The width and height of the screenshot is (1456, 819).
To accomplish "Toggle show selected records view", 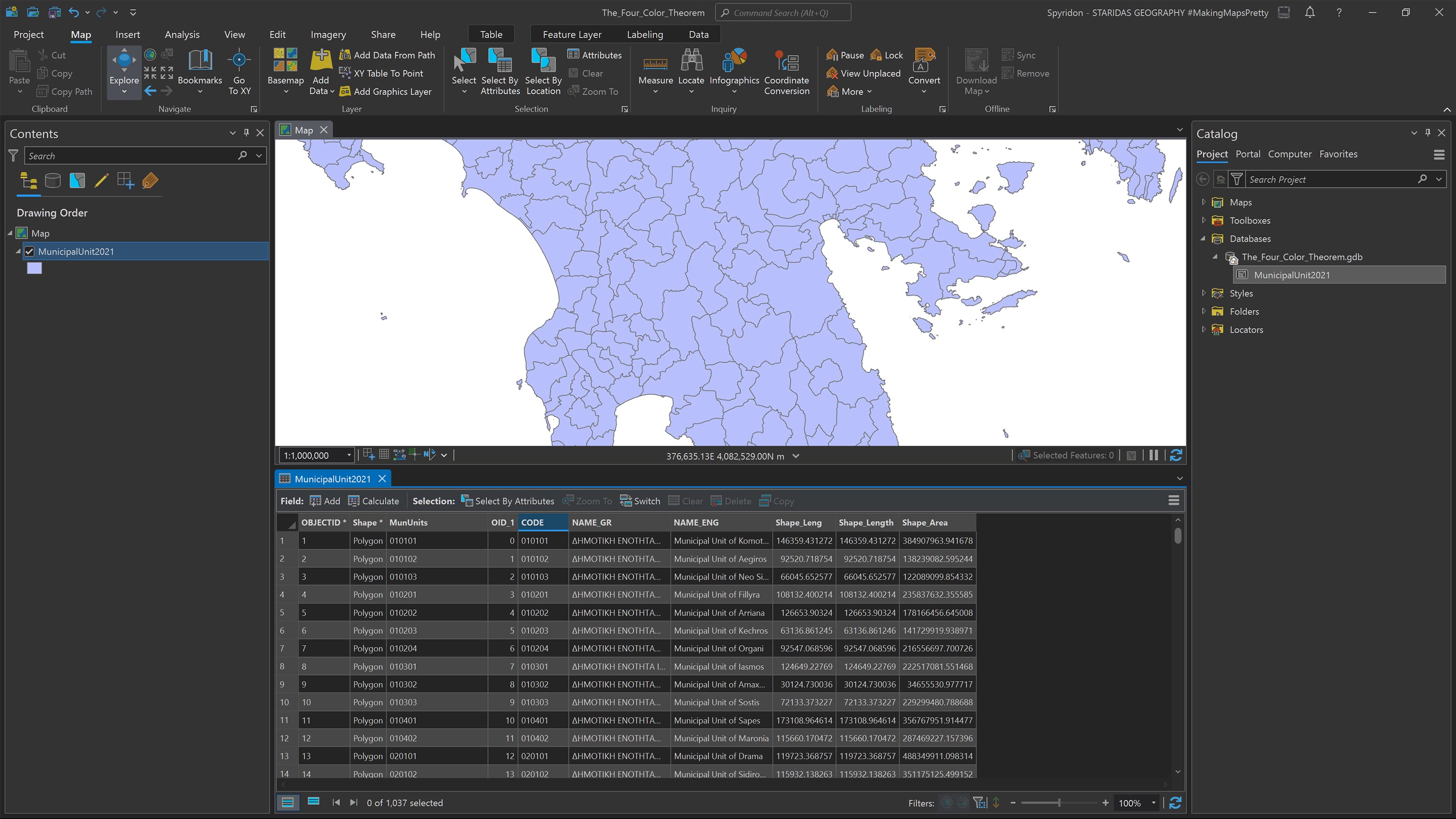I will 313,802.
